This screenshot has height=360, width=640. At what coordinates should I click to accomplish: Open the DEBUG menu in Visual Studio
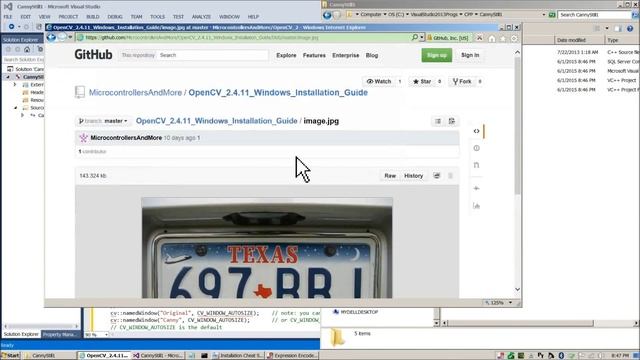[115, 17]
